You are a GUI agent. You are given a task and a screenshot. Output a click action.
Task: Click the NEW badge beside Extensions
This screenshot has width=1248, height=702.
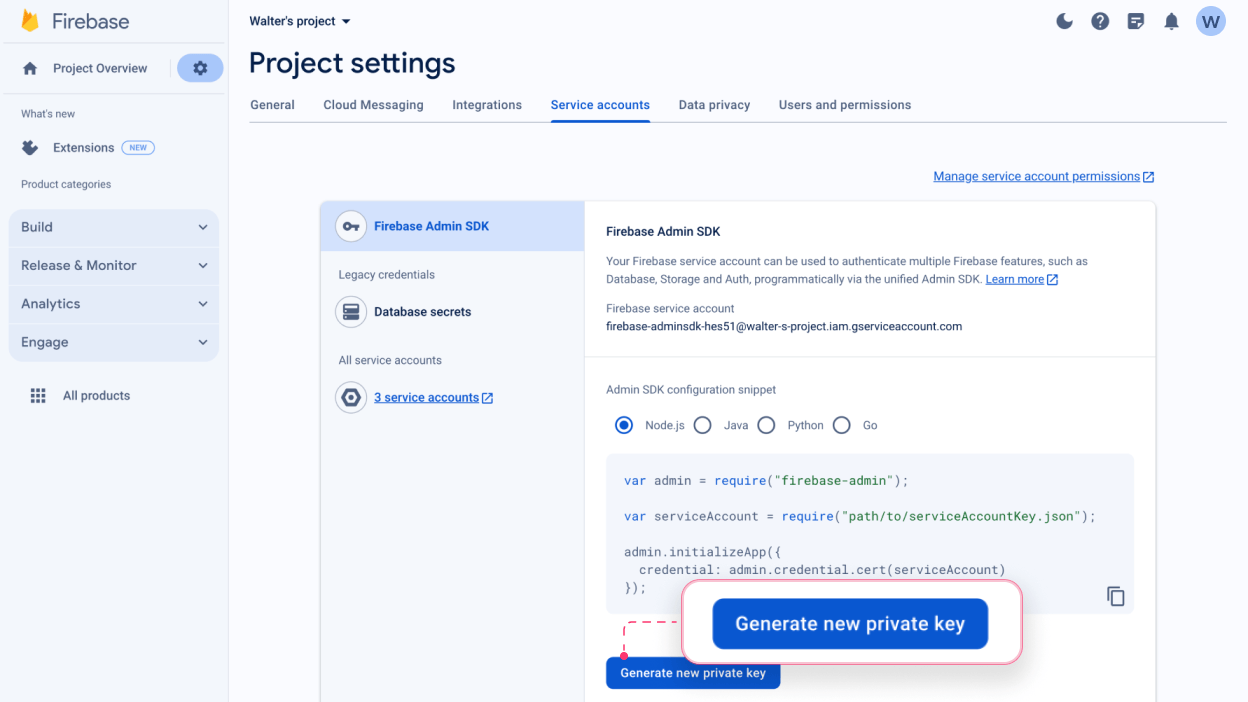point(138,148)
